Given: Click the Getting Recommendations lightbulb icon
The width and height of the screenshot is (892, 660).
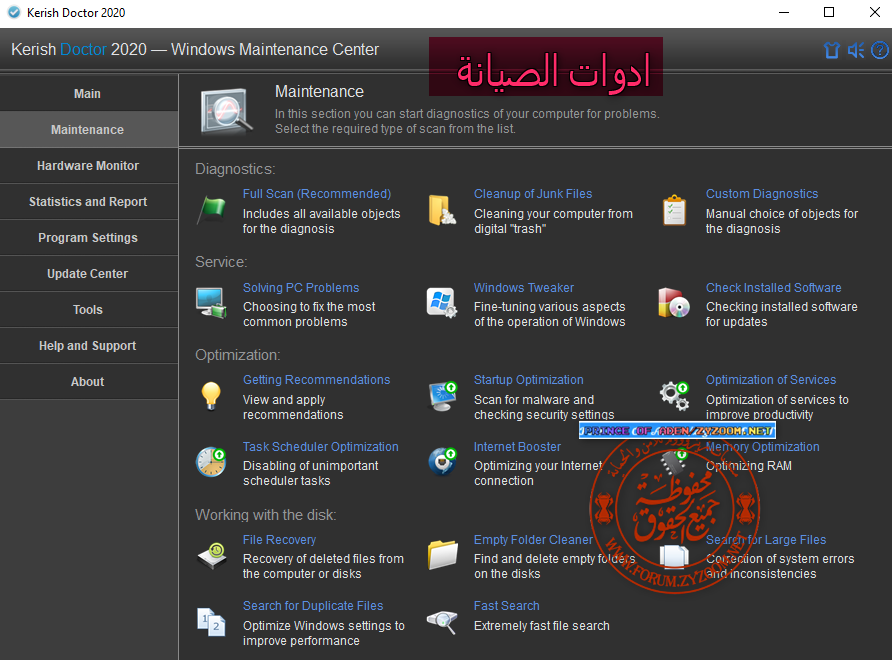Looking at the screenshot, I should 211,395.
